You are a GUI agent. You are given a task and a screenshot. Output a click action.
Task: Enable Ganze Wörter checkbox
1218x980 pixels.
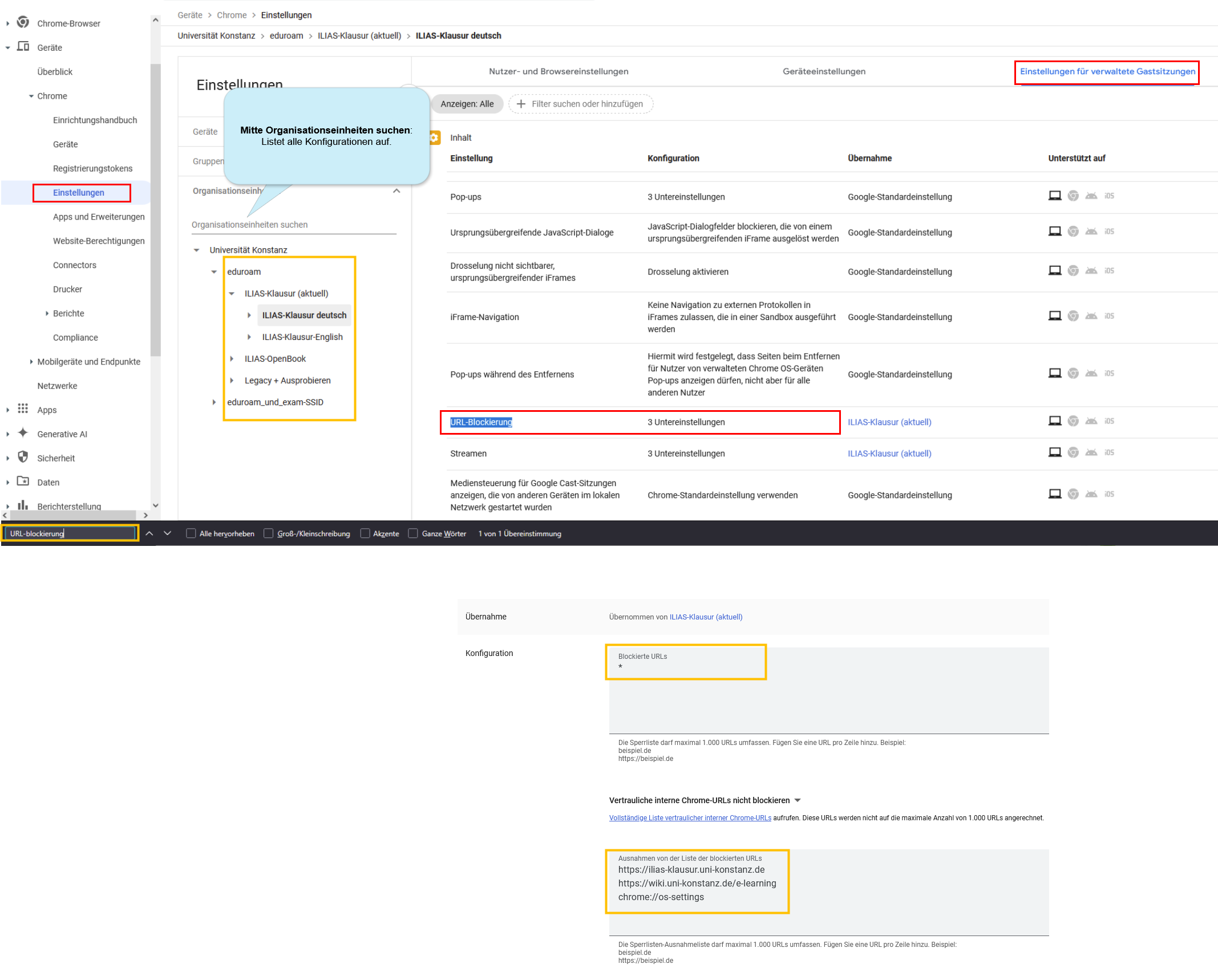point(413,533)
